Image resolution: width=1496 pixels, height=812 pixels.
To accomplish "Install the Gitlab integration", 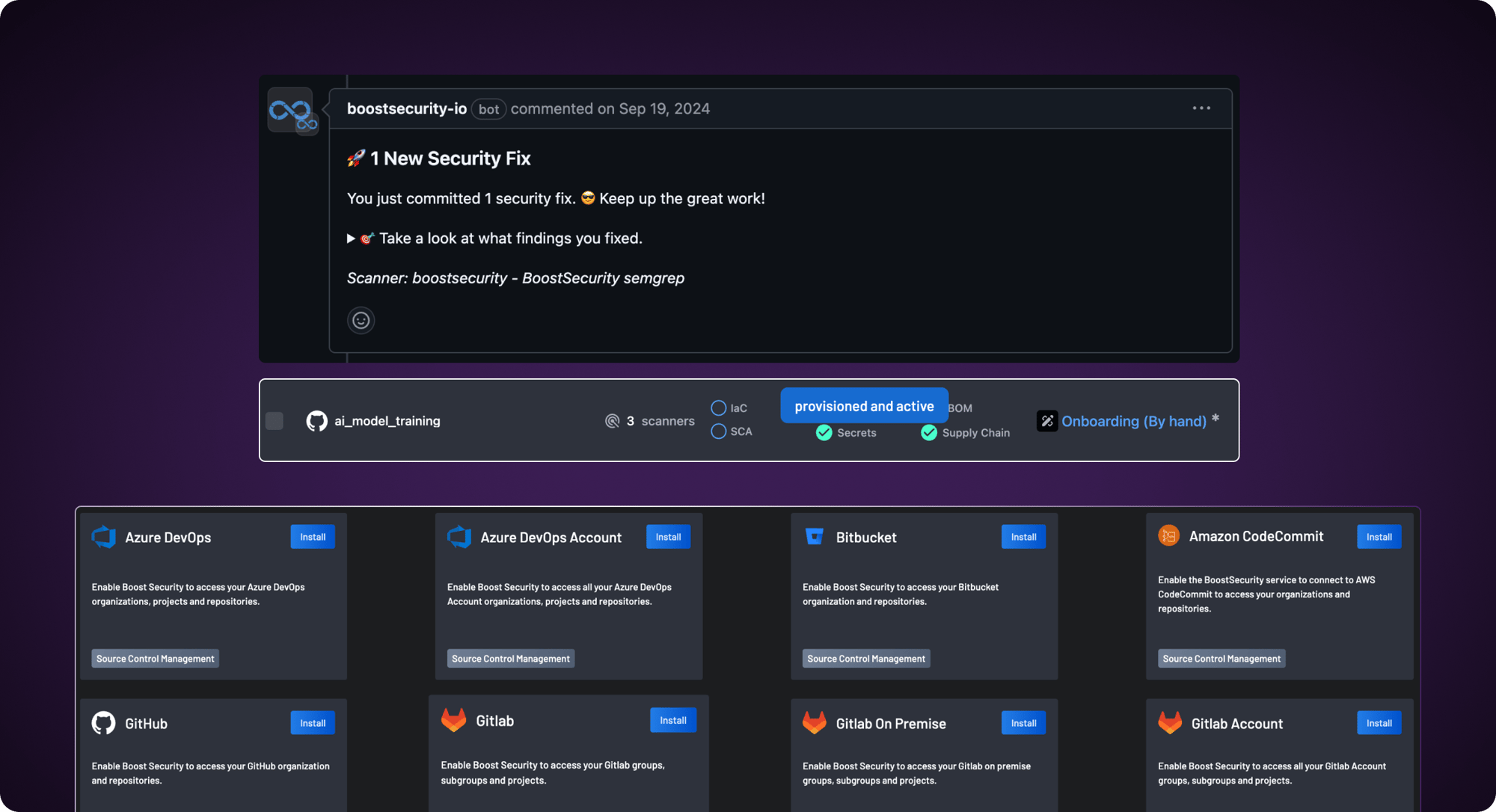I will [673, 720].
